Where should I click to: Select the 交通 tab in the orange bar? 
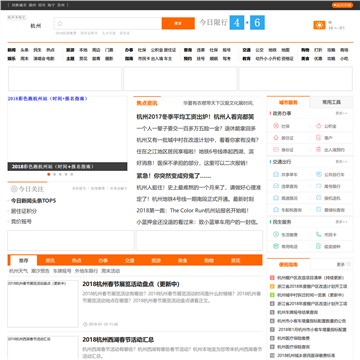coord(130,261)
